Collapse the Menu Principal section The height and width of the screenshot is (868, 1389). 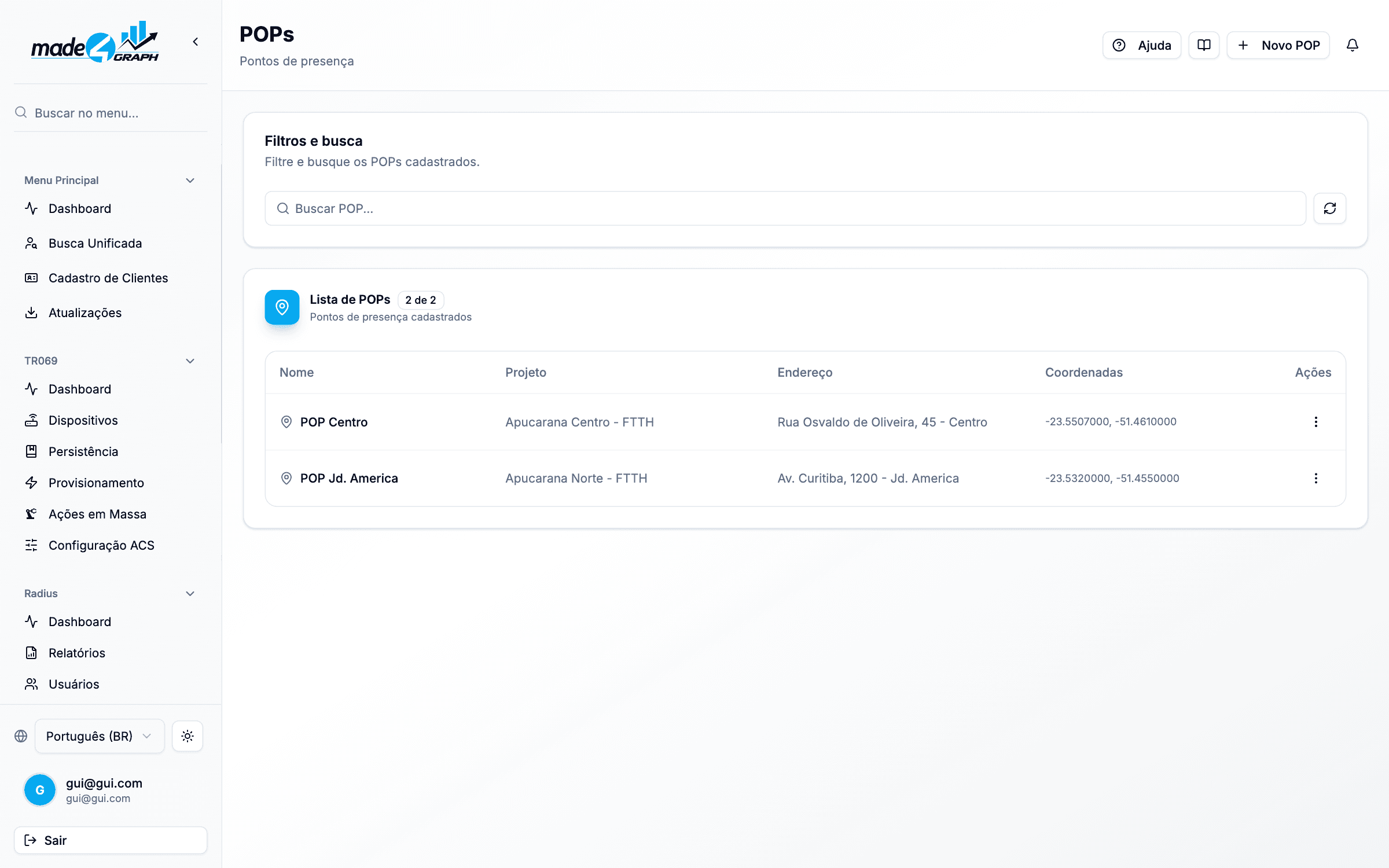(190, 181)
